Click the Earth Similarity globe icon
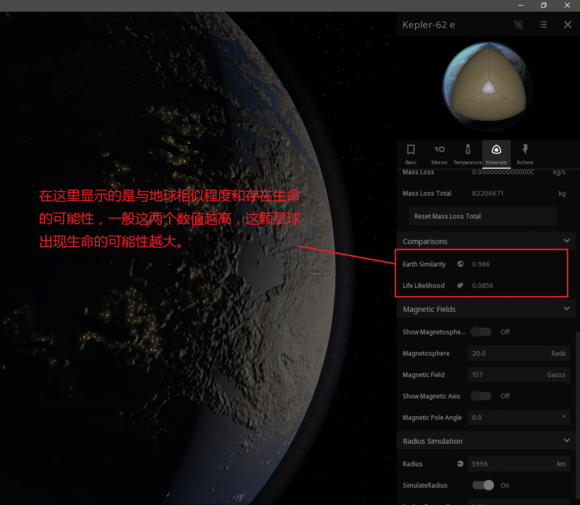This screenshot has width=580, height=505. pos(460,264)
